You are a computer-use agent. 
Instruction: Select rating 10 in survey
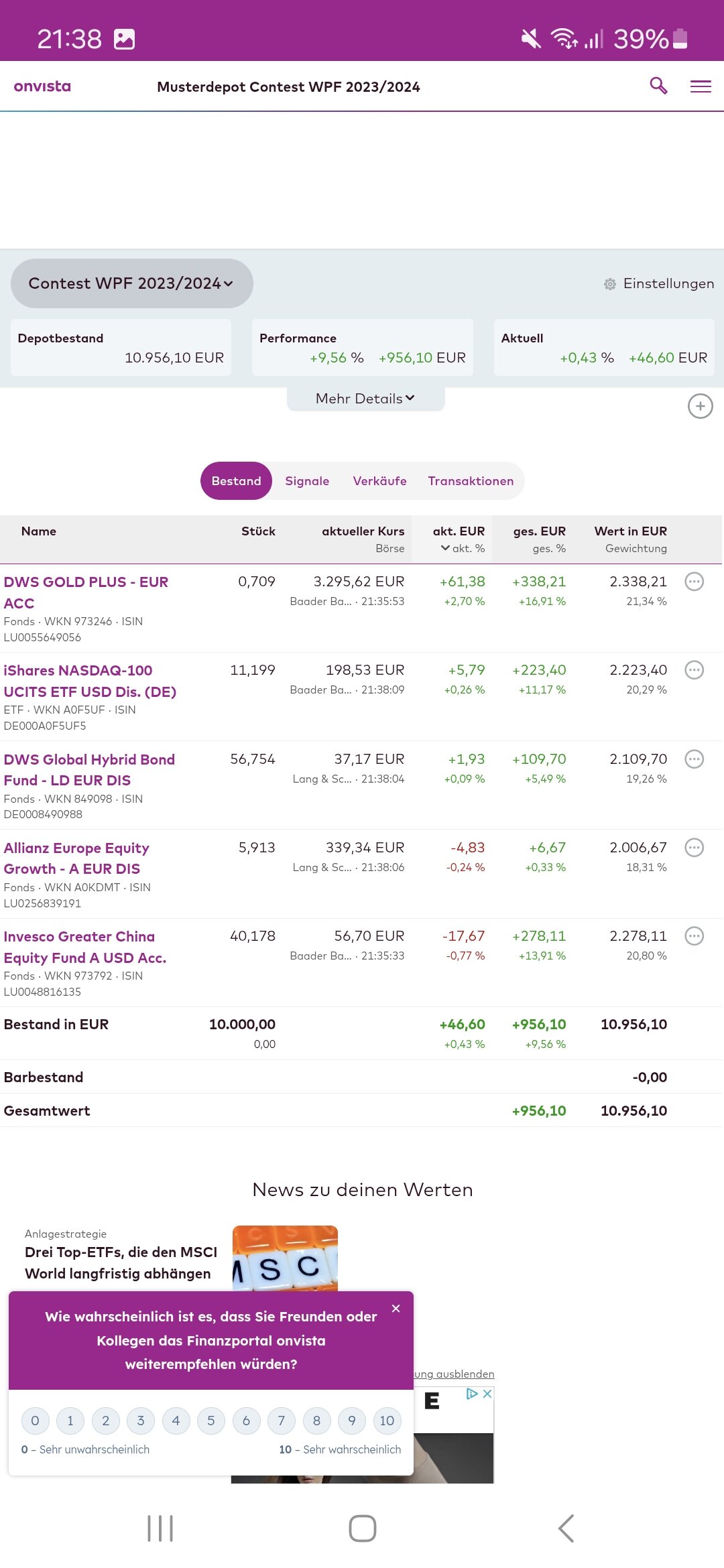tap(387, 1421)
